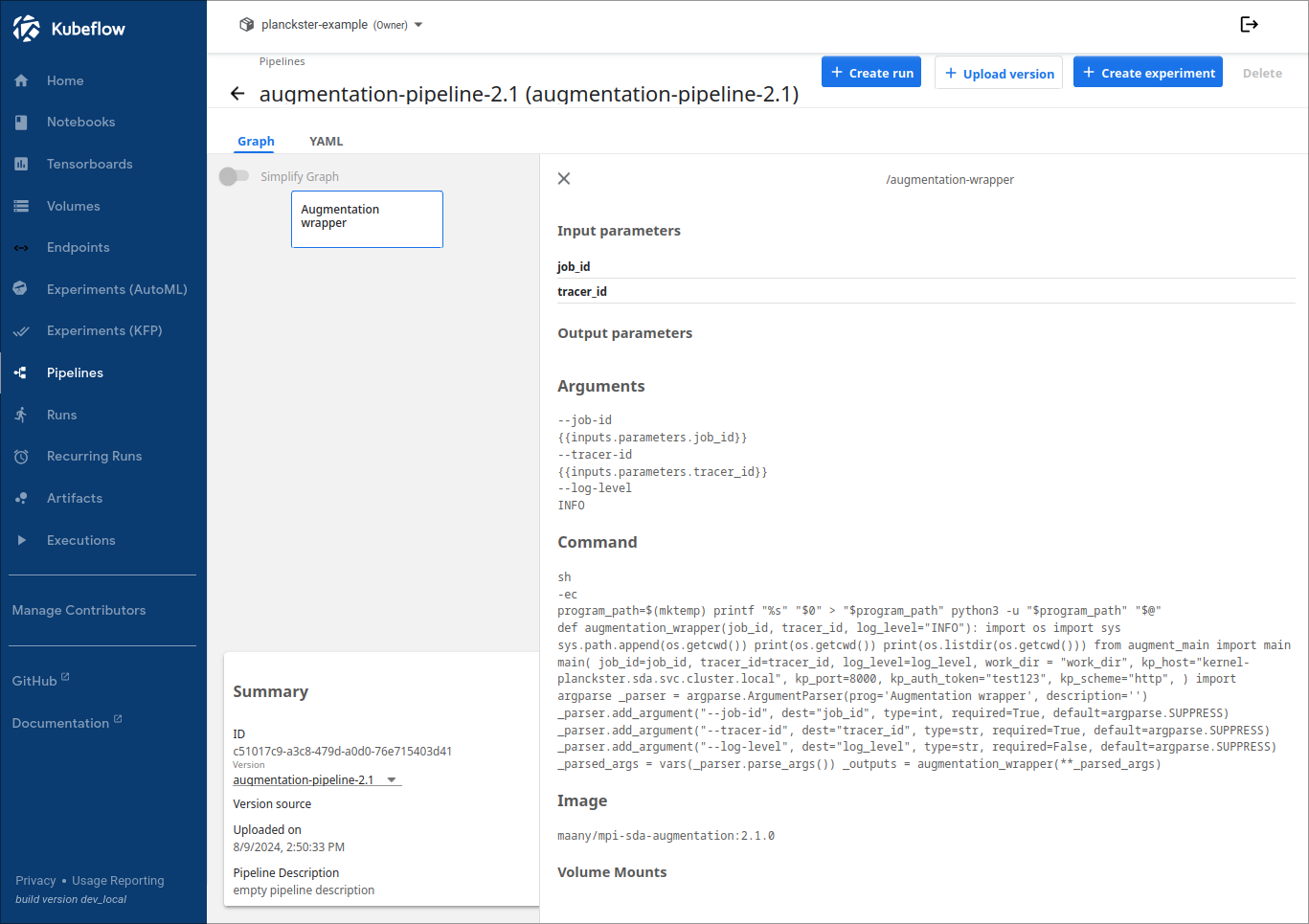The height and width of the screenshot is (924, 1309).
Task: Switch to the Graph tab
Action: [256, 141]
